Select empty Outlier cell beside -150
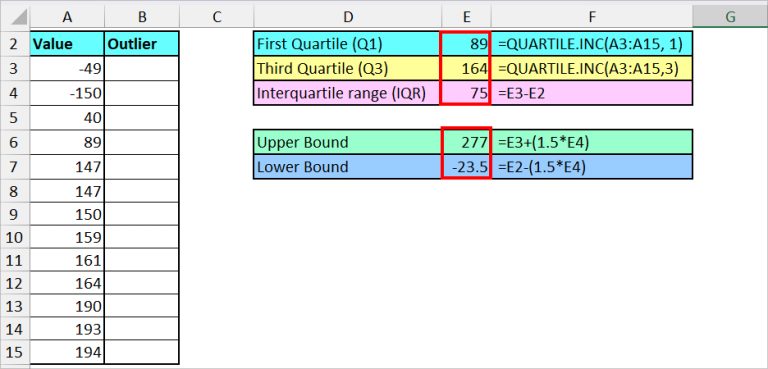The image size is (768, 369). coord(142,93)
